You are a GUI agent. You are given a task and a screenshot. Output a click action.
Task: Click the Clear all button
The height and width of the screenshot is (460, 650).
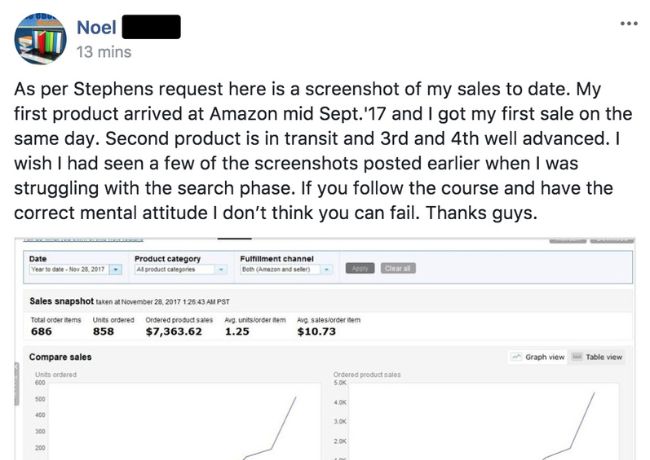pos(398,269)
